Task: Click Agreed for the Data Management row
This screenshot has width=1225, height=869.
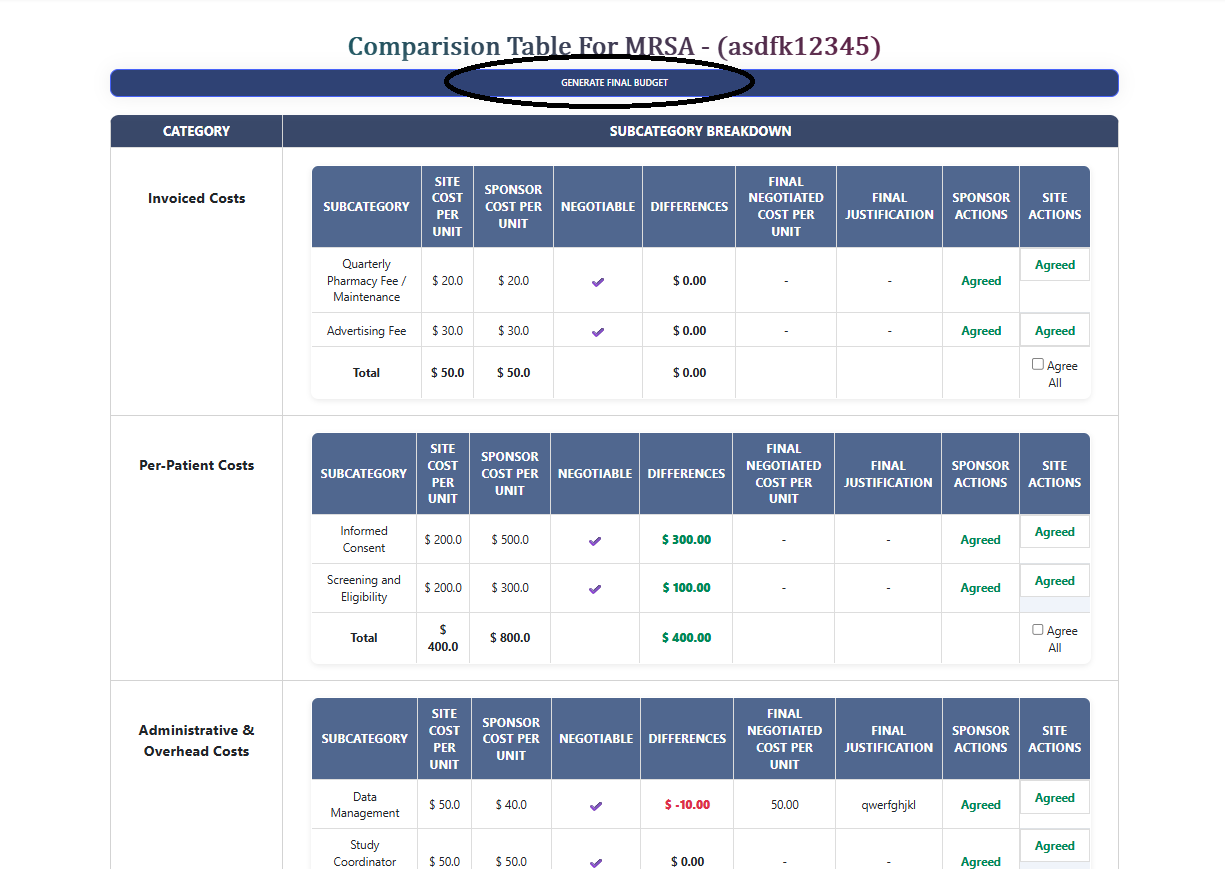Action: [1054, 797]
